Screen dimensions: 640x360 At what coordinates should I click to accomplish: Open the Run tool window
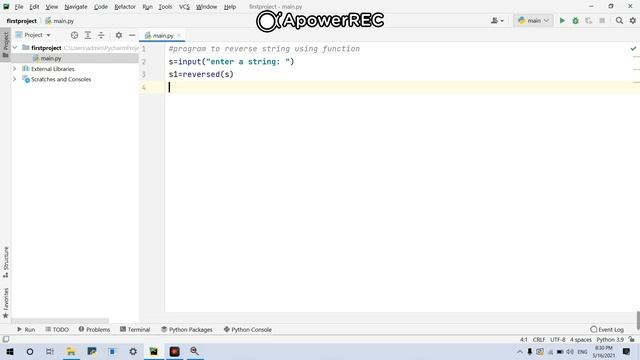26,329
